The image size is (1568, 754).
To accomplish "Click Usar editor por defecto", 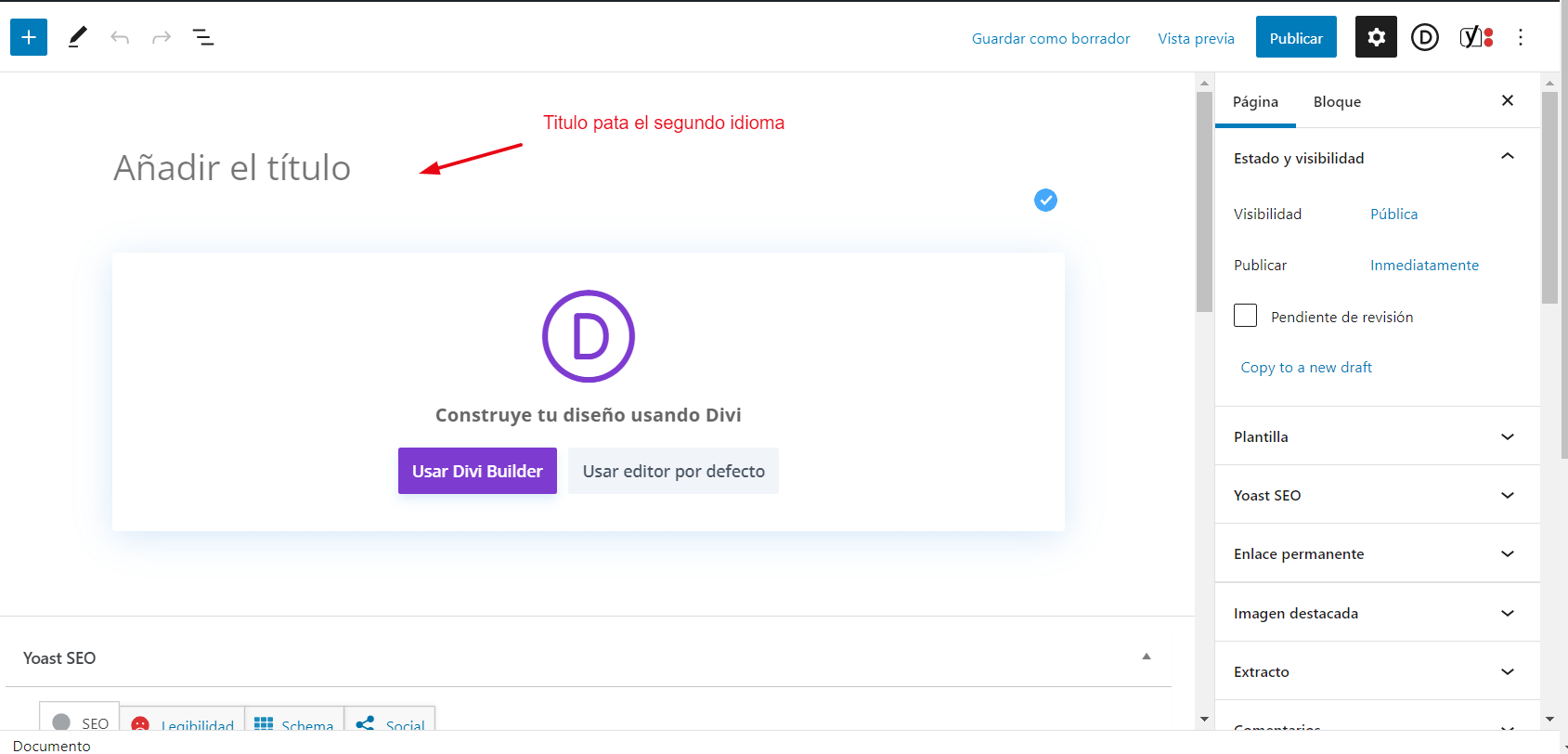I will [x=673, y=471].
